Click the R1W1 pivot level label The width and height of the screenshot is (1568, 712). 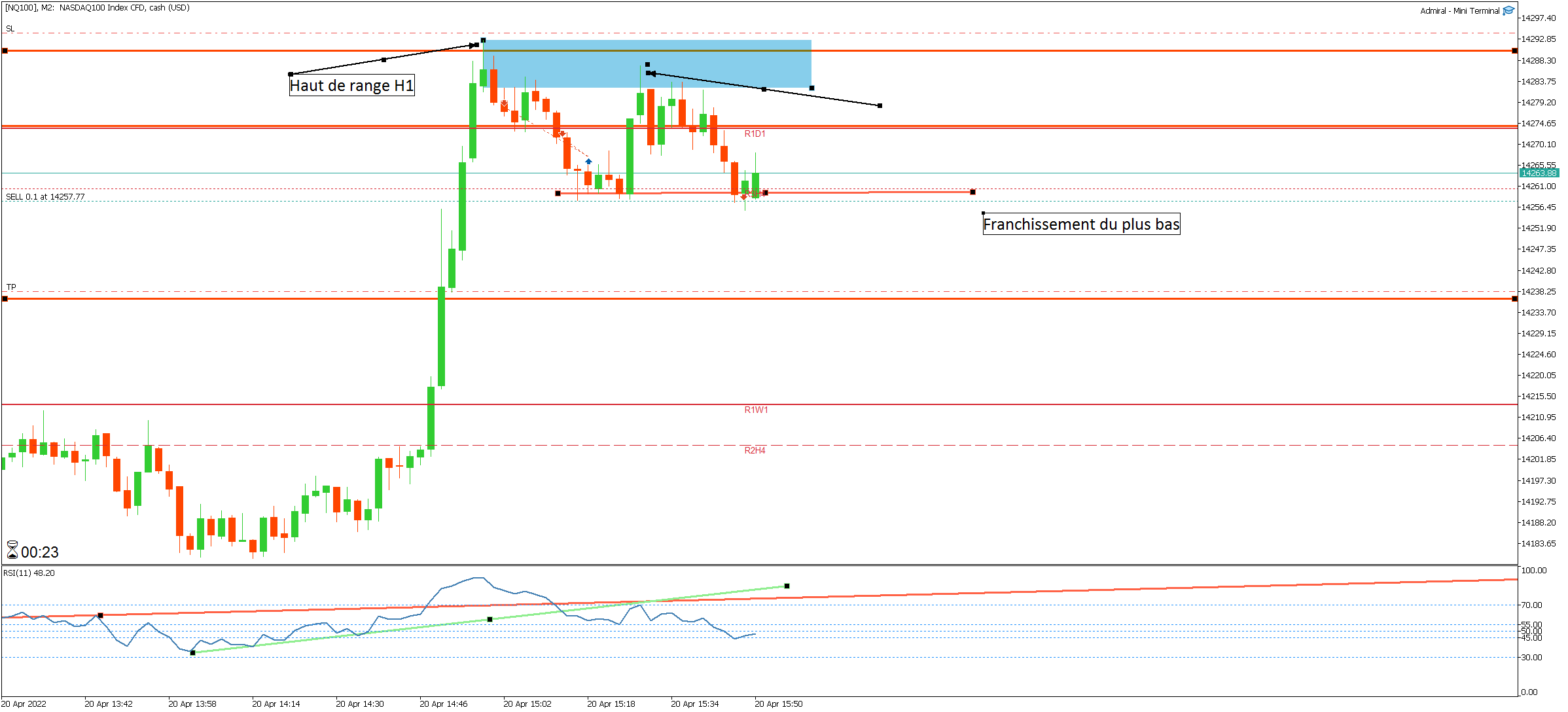[x=755, y=410]
